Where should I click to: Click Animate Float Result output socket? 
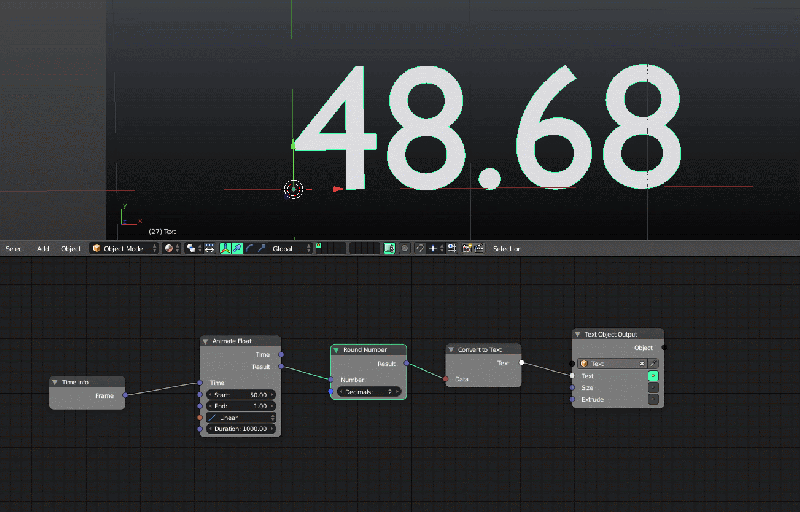[281, 366]
